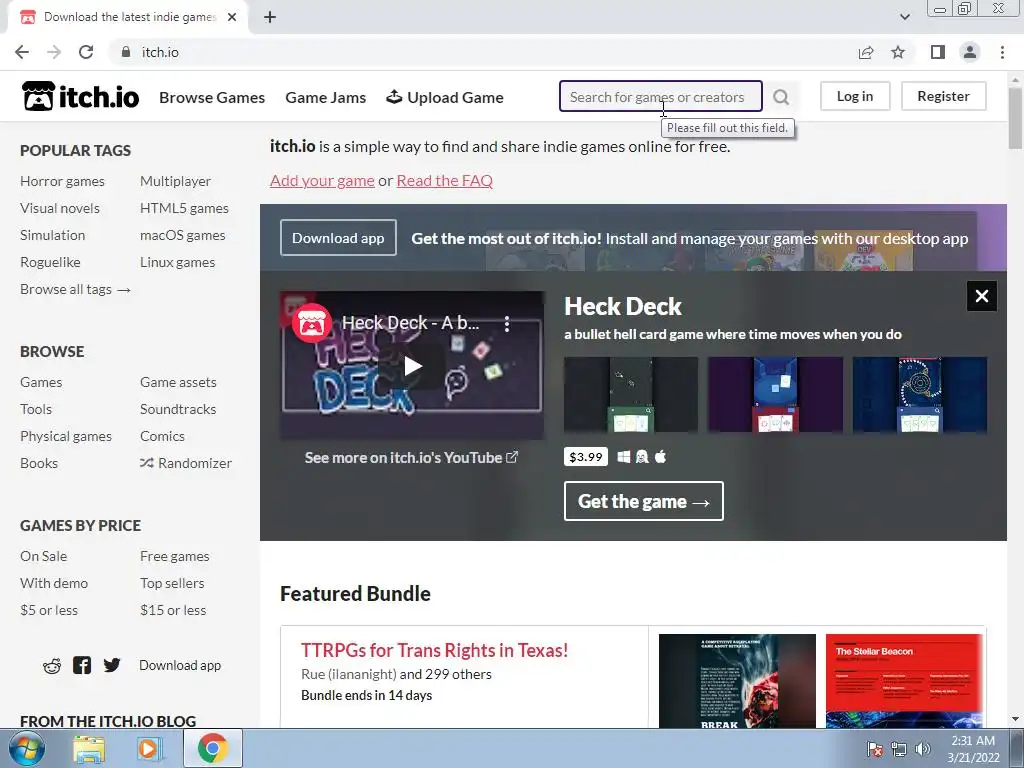Open Horror games tag
This screenshot has height=768, width=1024.
[63, 181]
